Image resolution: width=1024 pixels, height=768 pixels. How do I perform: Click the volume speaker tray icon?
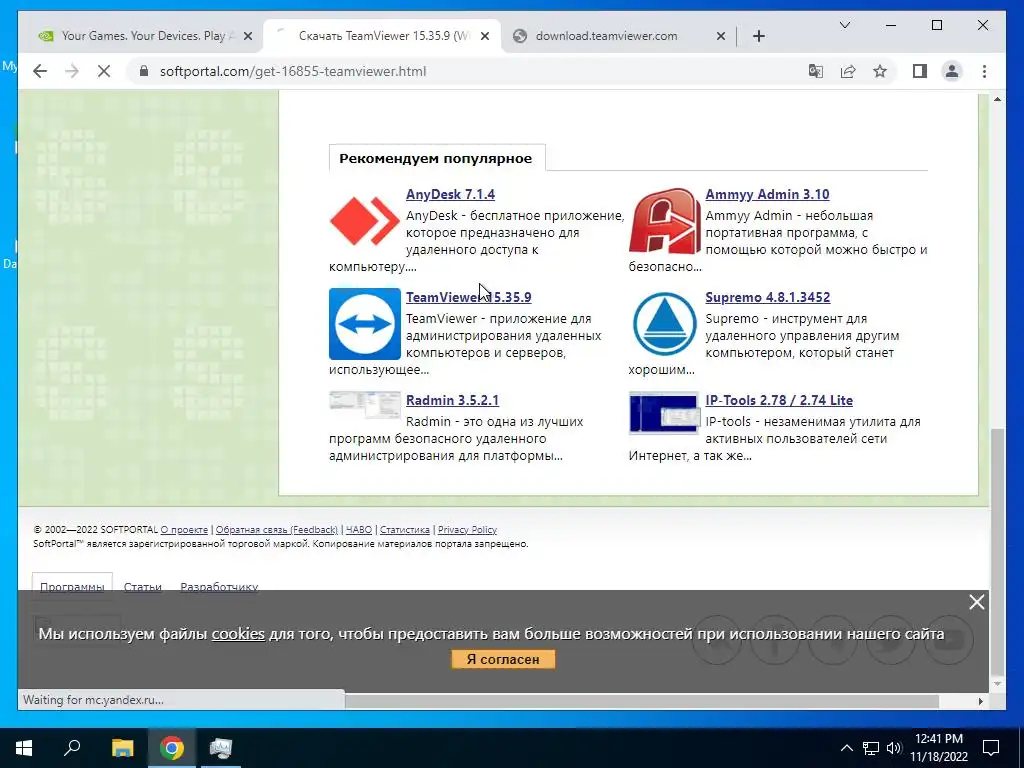click(894, 748)
